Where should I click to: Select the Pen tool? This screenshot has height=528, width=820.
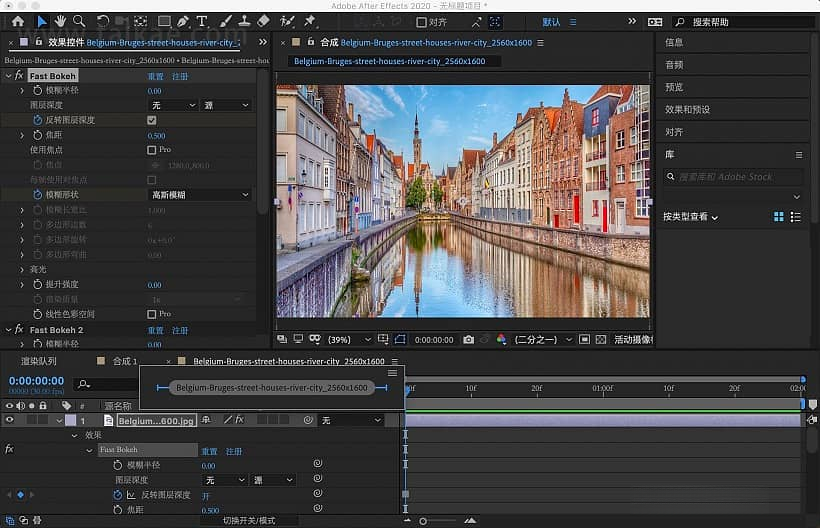183,21
